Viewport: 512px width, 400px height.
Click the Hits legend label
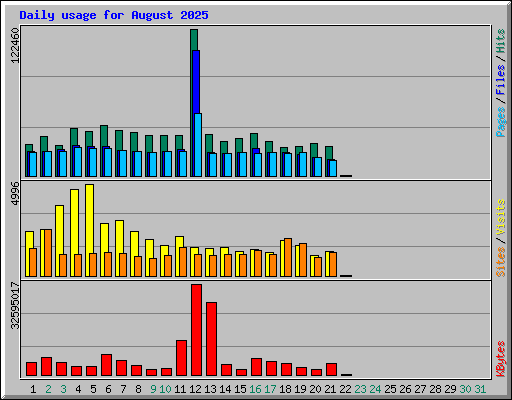click(x=500, y=41)
